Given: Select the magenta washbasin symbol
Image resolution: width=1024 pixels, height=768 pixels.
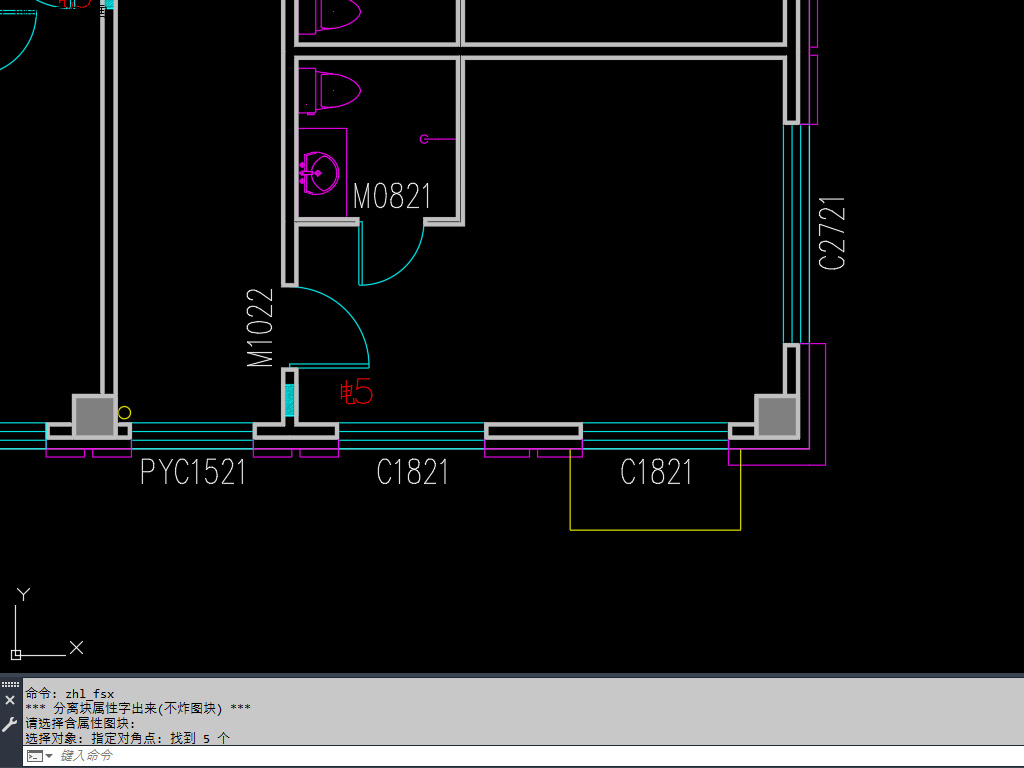Looking at the screenshot, I should 319,173.
